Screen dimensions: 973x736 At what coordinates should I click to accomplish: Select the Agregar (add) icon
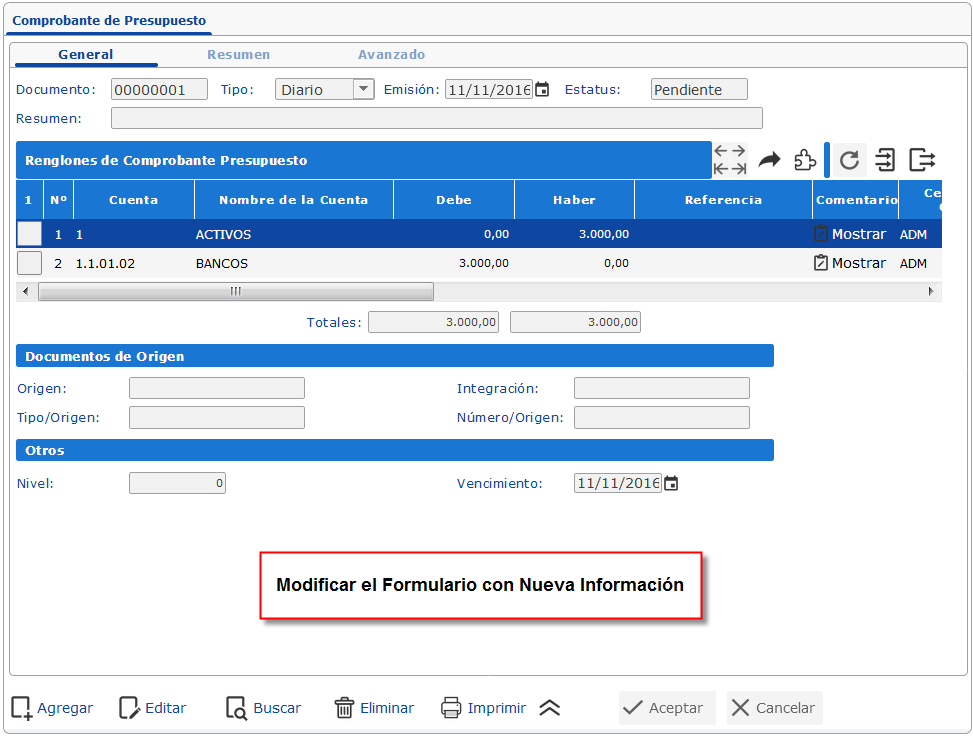[x=20, y=708]
